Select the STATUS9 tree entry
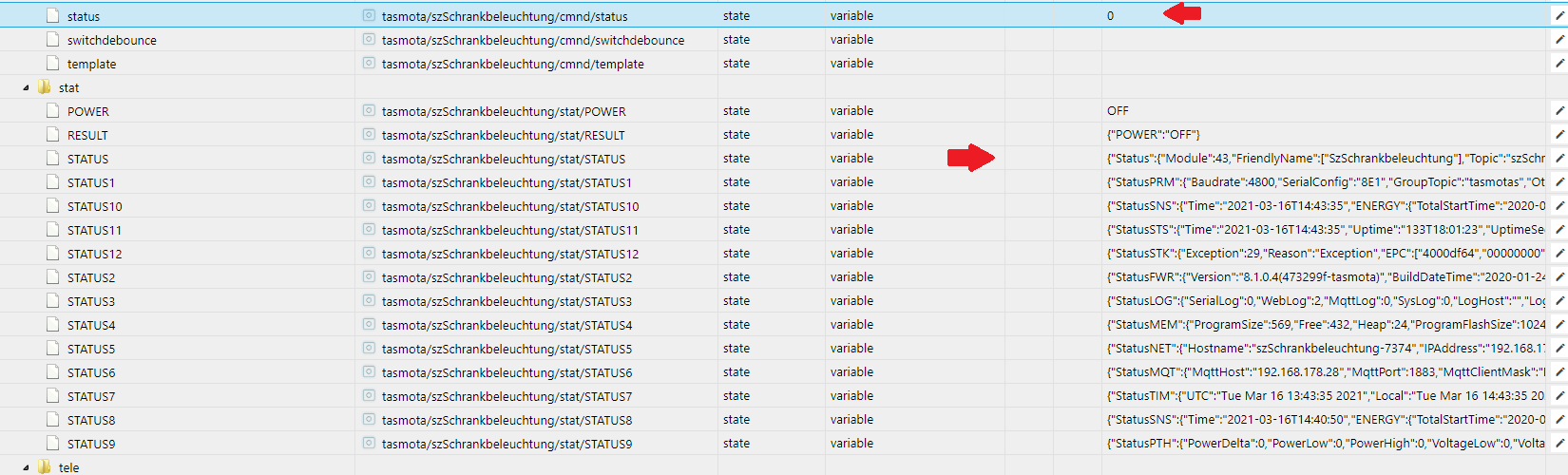This screenshot has width=1568, height=475. pyautogui.click(x=91, y=444)
